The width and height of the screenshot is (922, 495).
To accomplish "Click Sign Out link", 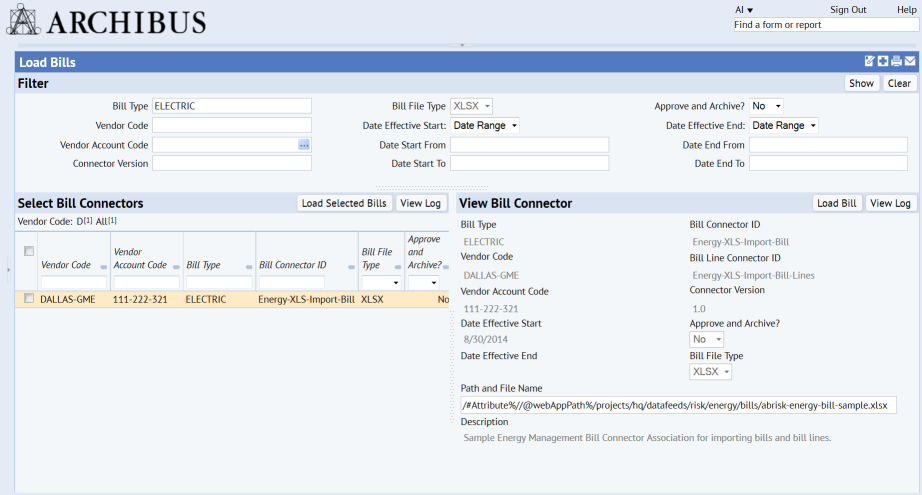I will click(848, 9).
